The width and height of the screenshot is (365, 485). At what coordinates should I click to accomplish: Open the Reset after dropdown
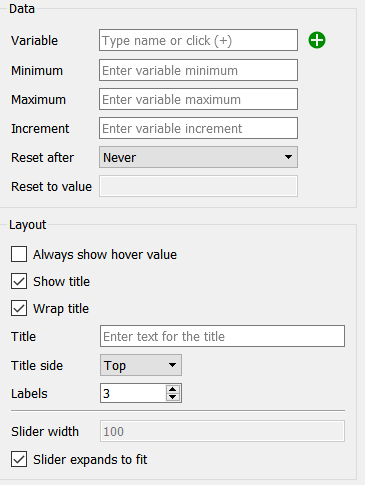(198, 157)
